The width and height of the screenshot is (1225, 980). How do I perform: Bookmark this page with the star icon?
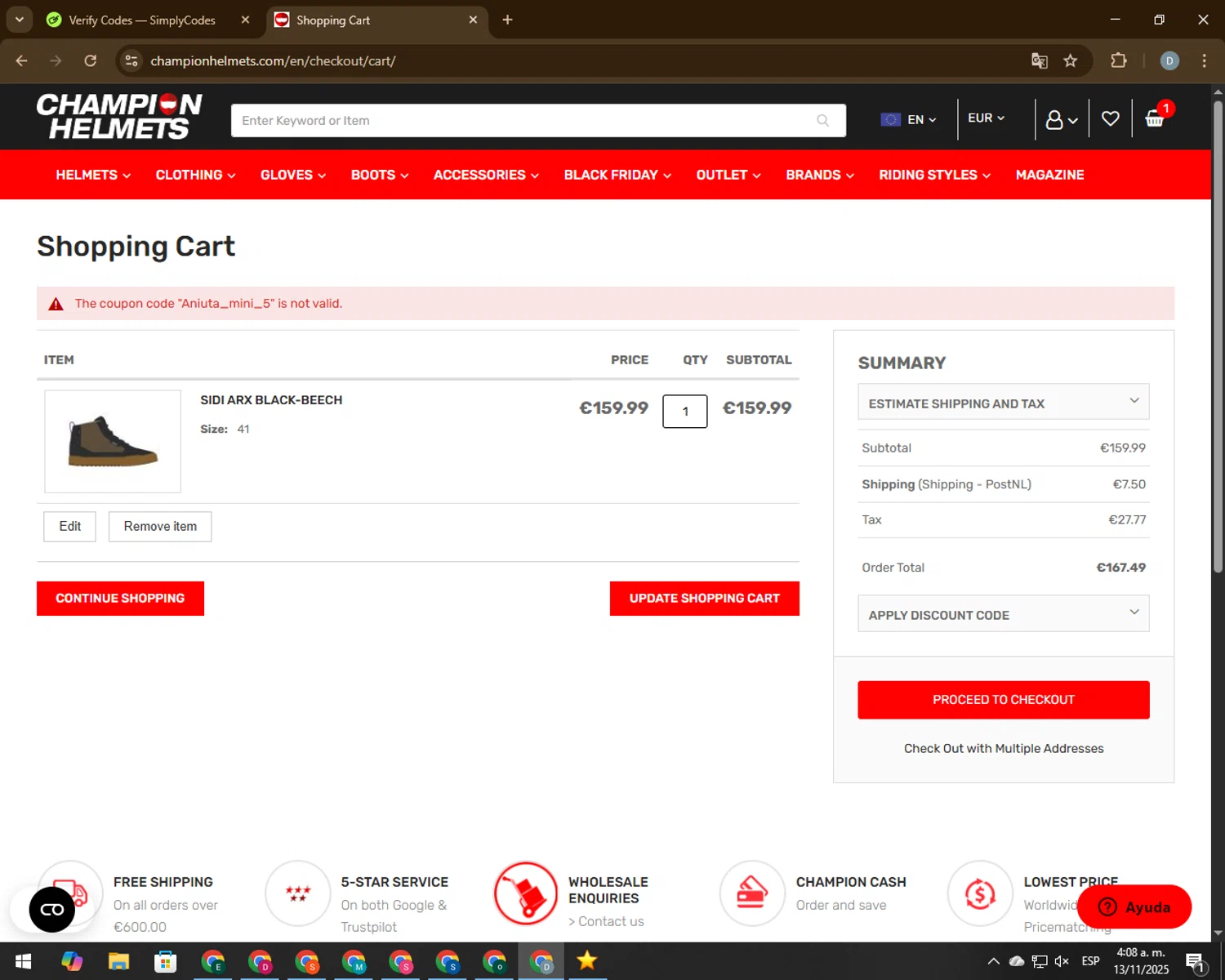[x=1071, y=60]
